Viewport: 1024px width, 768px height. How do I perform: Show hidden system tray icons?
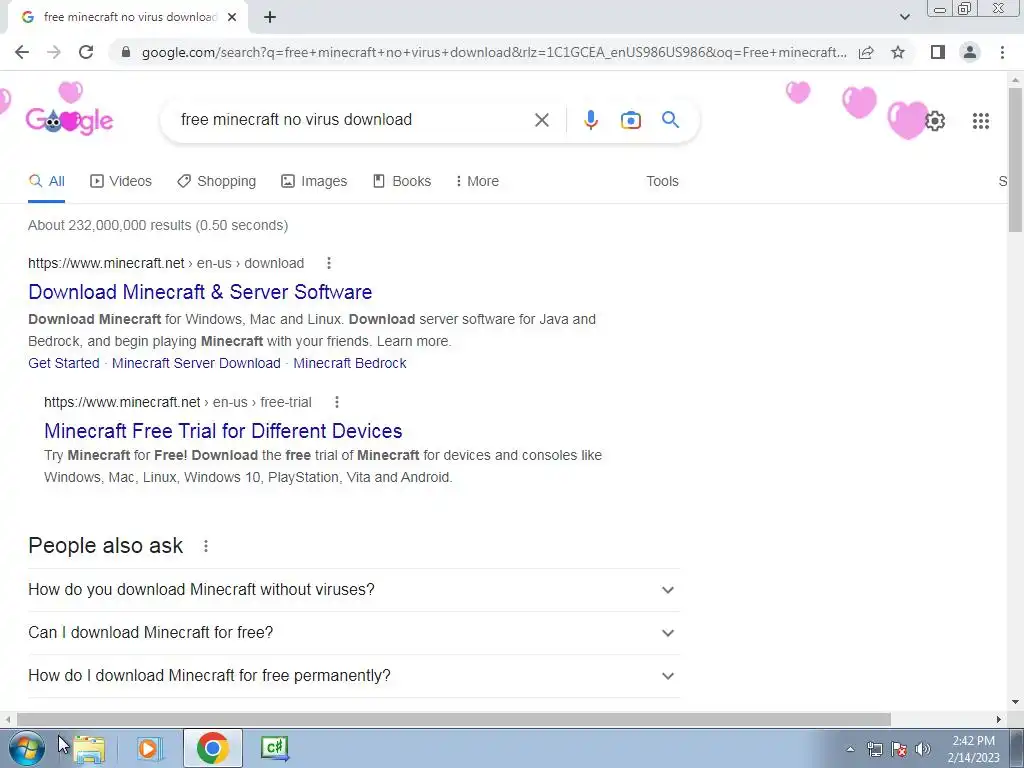pyautogui.click(x=850, y=750)
